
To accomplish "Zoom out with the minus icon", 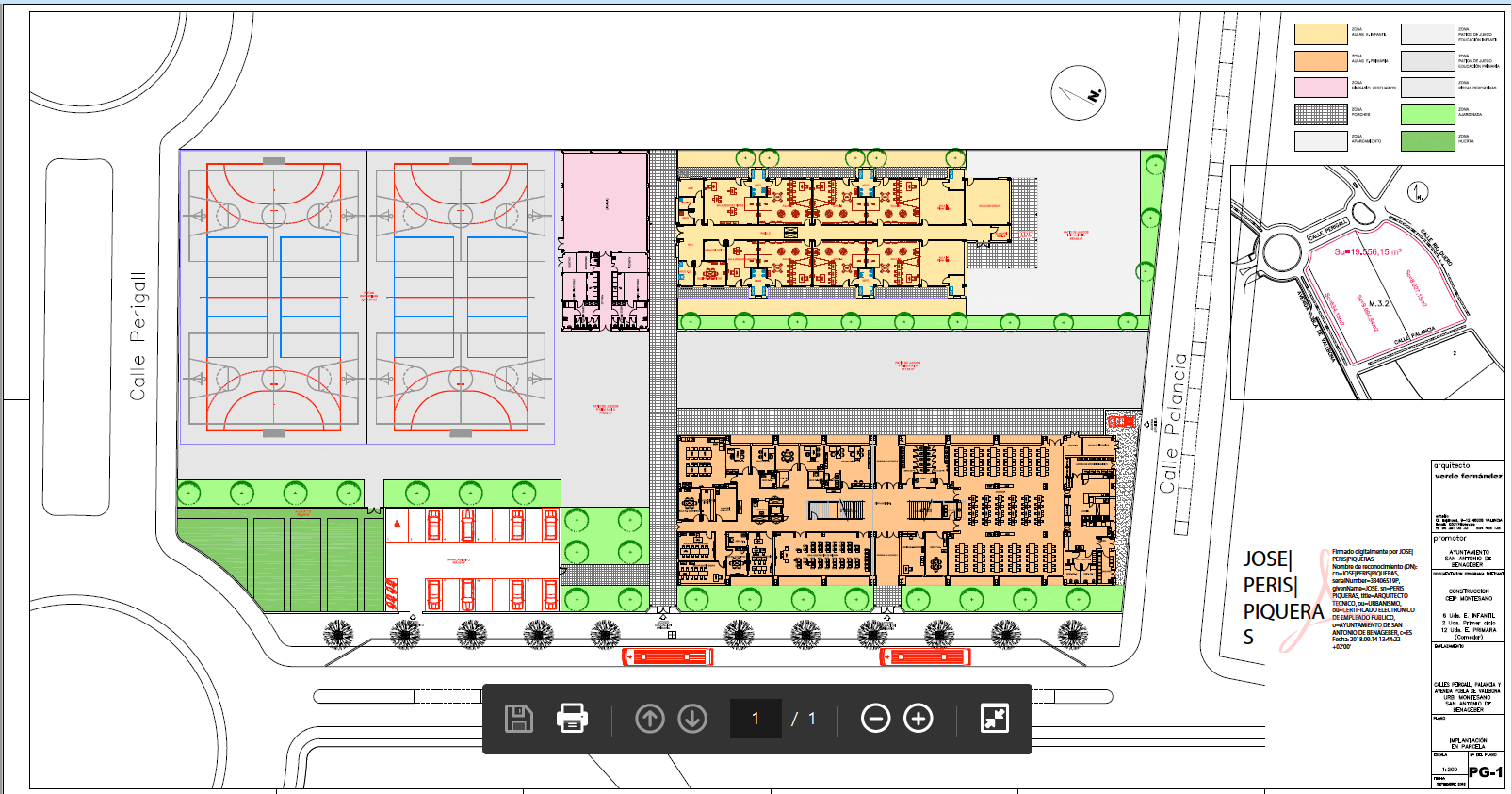I will point(875,719).
